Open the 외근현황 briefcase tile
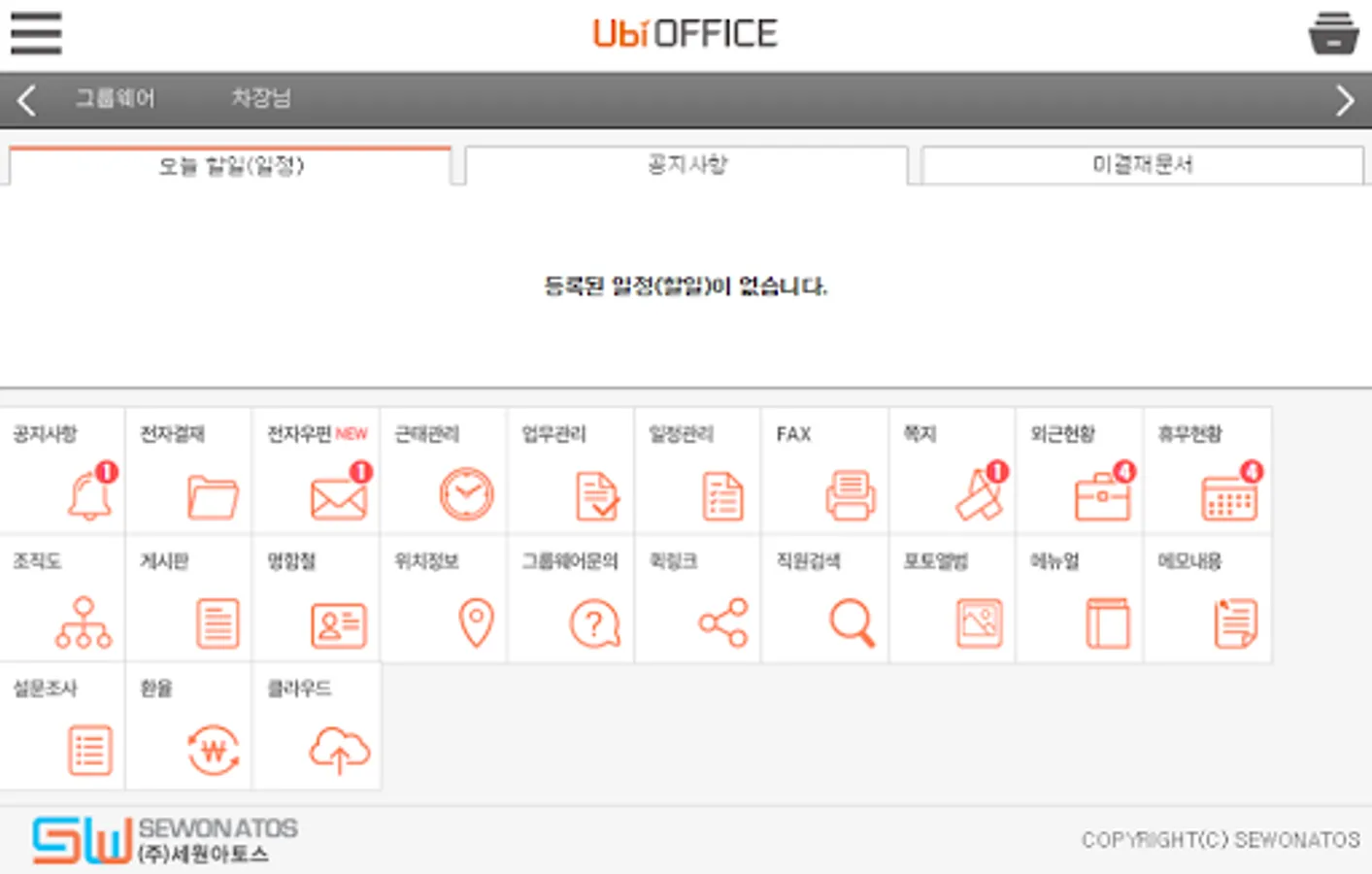 [x=1079, y=470]
